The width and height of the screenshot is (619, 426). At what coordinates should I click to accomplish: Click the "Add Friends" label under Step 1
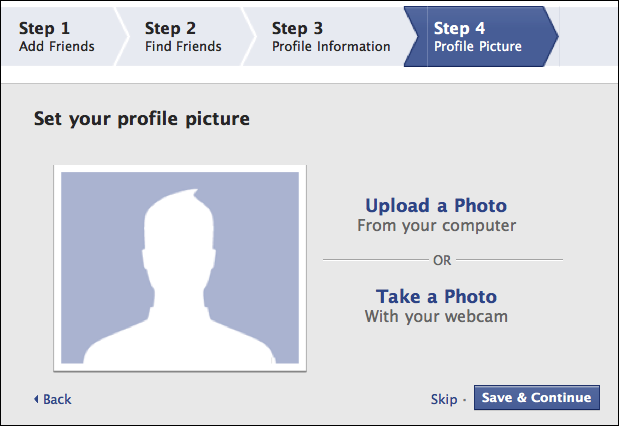click(x=56, y=46)
